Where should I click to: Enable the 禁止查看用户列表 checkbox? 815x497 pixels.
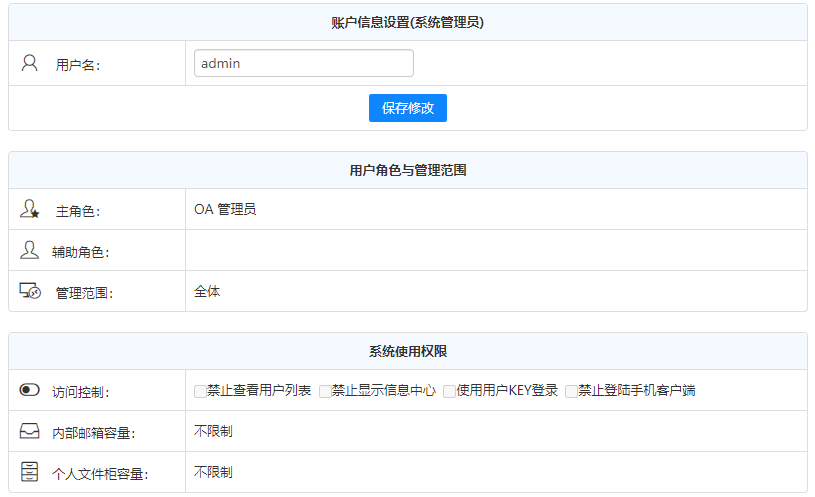[200, 391]
